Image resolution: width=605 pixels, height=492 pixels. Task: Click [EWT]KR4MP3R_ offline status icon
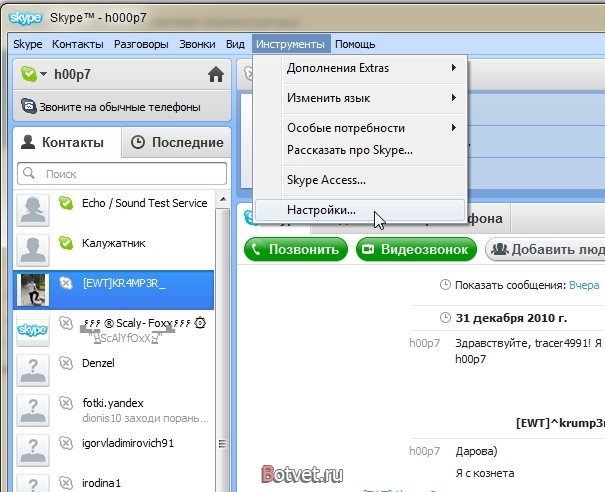click(x=66, y=283)
